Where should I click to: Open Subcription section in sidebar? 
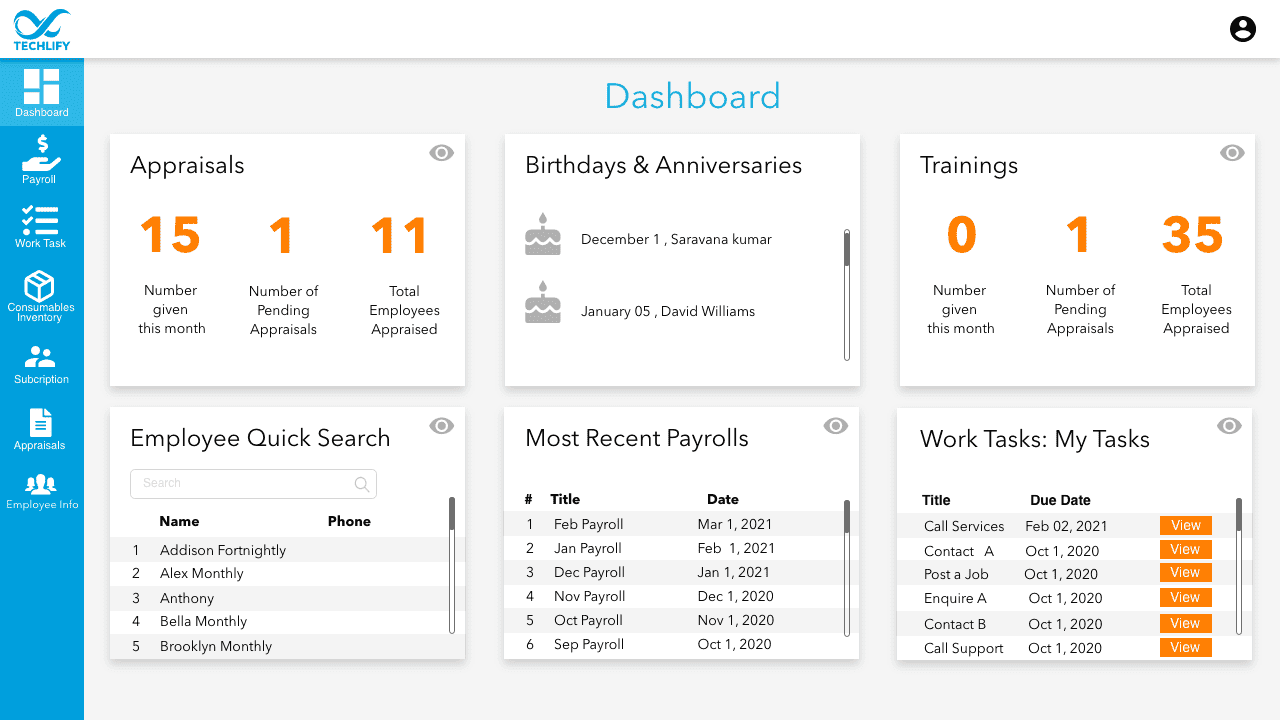41,365
